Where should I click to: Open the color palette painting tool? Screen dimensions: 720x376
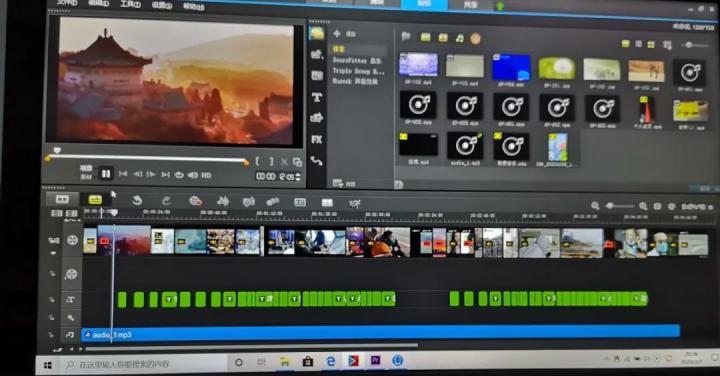pyautogui.click(x=196, y=201)
